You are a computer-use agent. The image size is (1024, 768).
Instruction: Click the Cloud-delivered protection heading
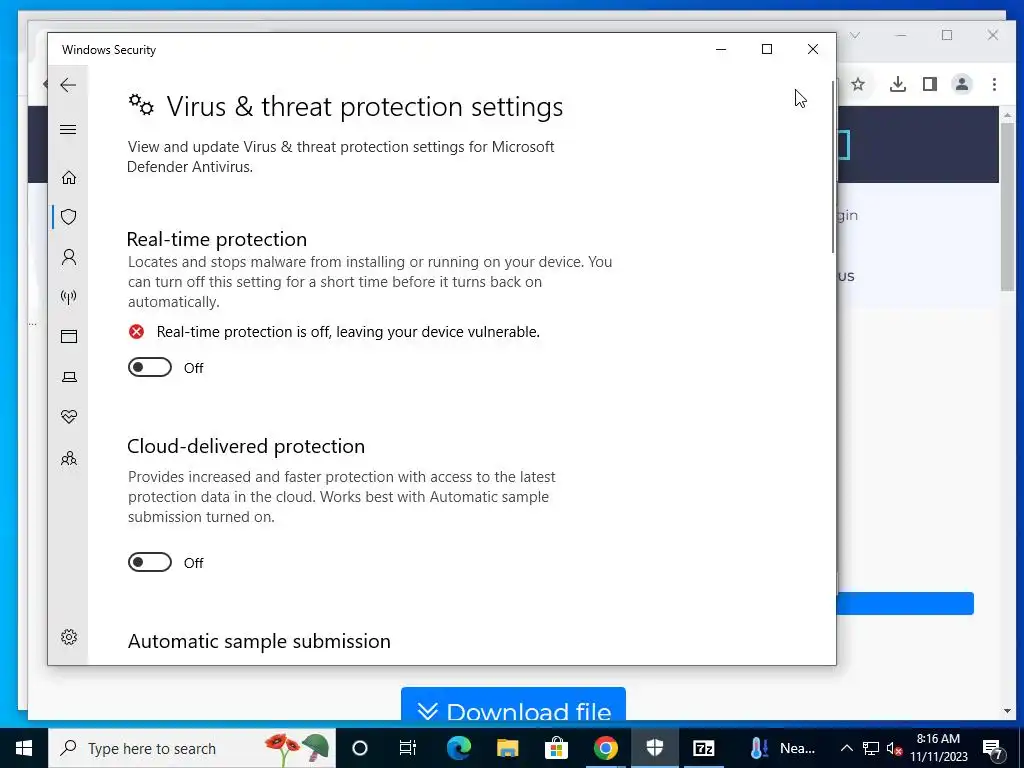click(x=246, y=446)
